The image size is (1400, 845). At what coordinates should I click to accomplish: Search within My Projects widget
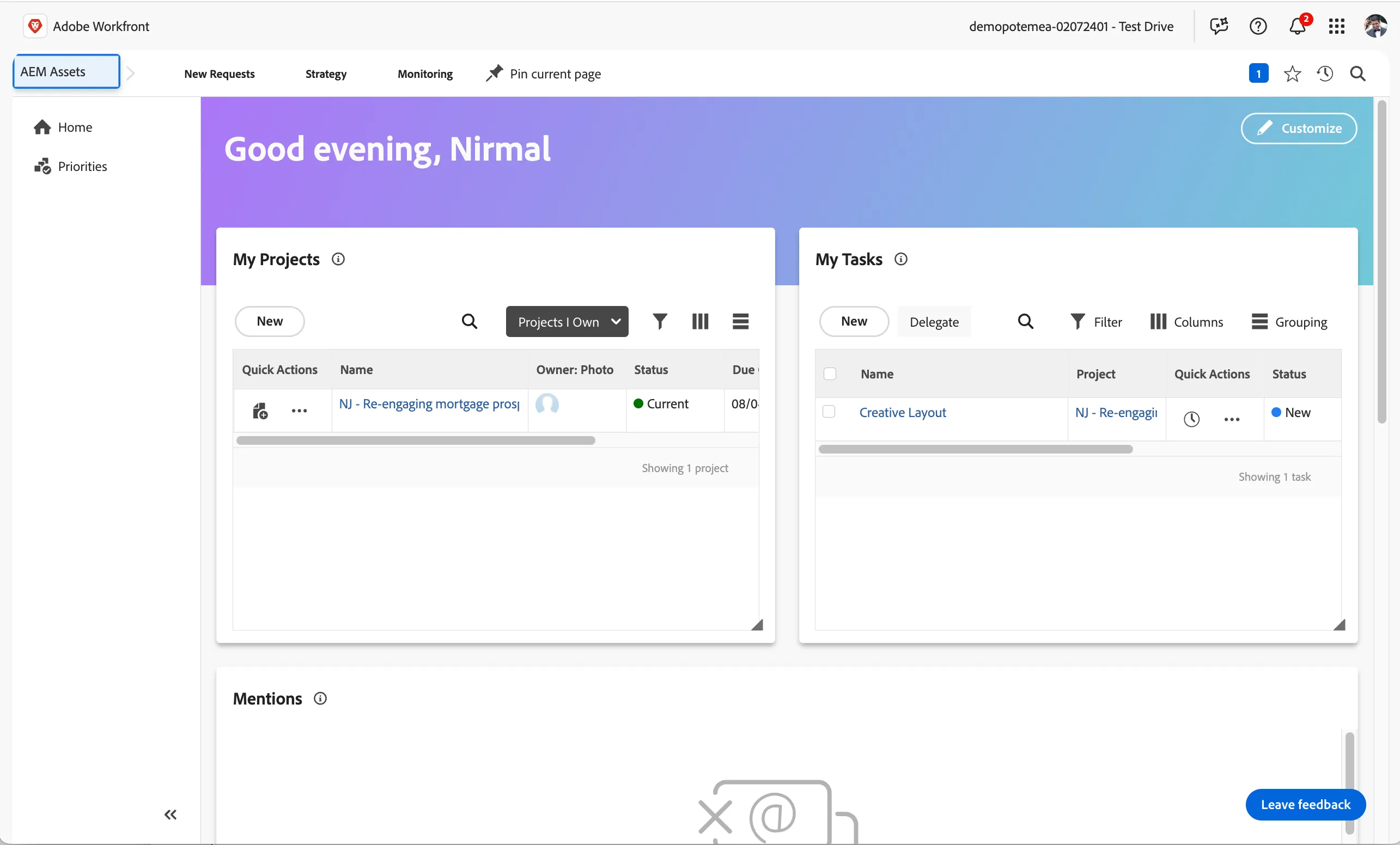[x=470, y=321]
